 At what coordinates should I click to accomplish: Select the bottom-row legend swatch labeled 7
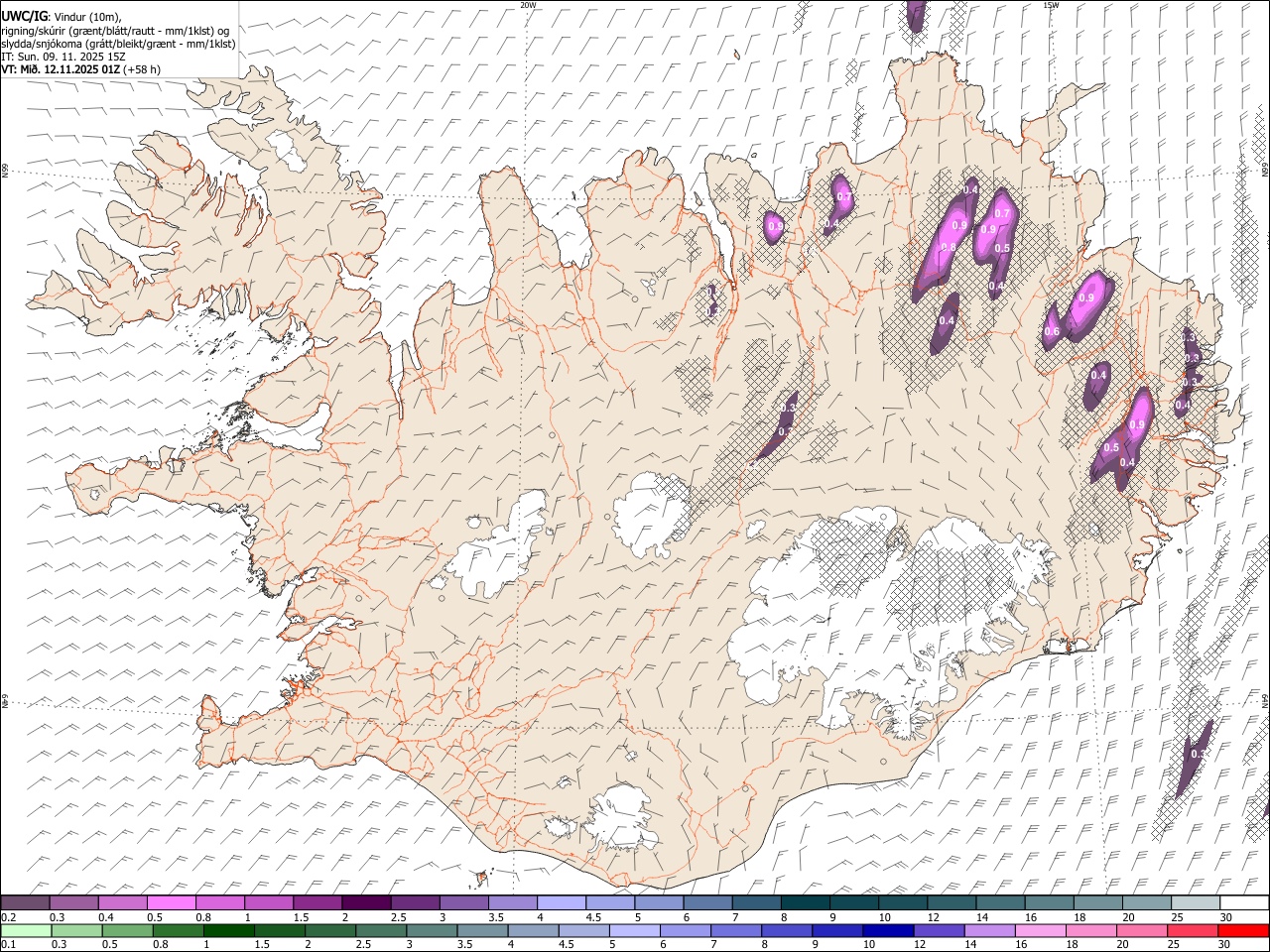click(735, 930)
